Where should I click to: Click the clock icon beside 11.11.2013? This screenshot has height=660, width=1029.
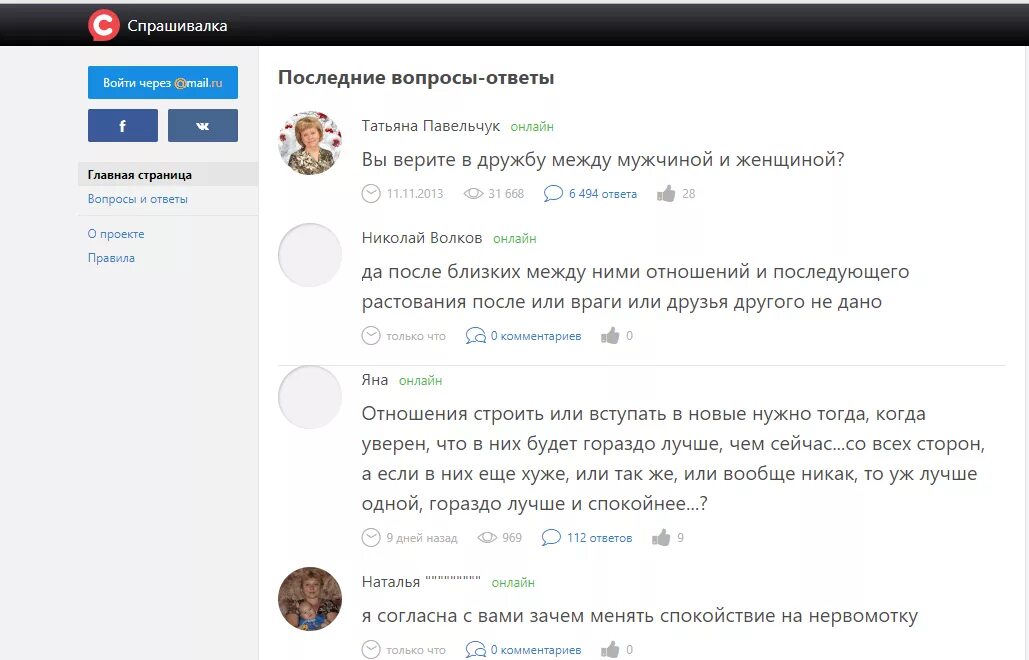(370, 193)
